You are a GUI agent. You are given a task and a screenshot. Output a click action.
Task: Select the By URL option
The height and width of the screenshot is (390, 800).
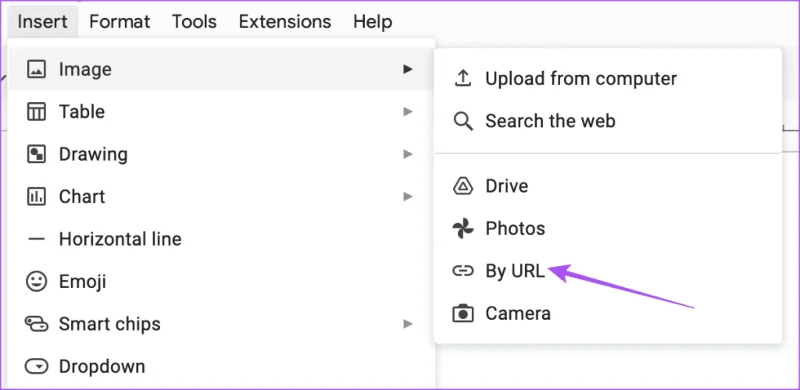608,271
